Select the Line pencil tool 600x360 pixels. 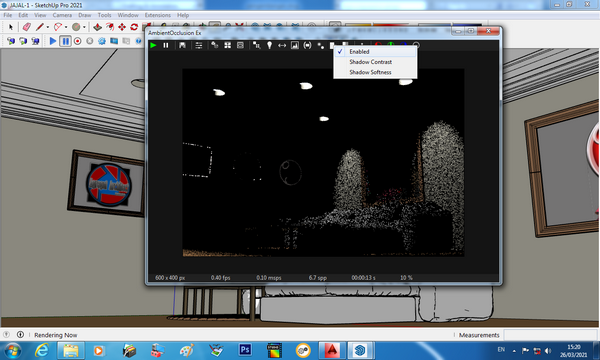coord(39,27)
